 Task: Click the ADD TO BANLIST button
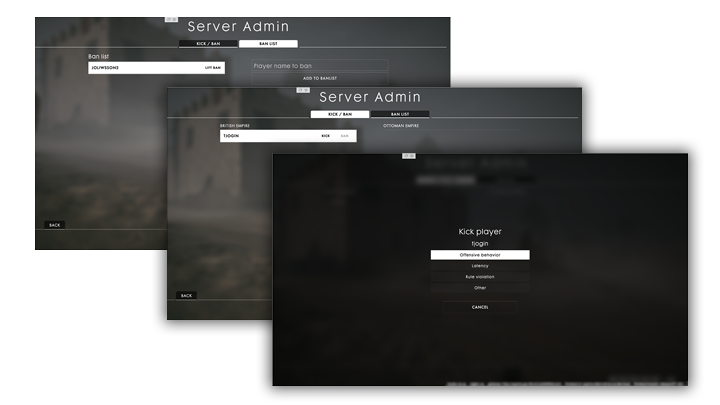pyautogui.click(x=319, y=78)
